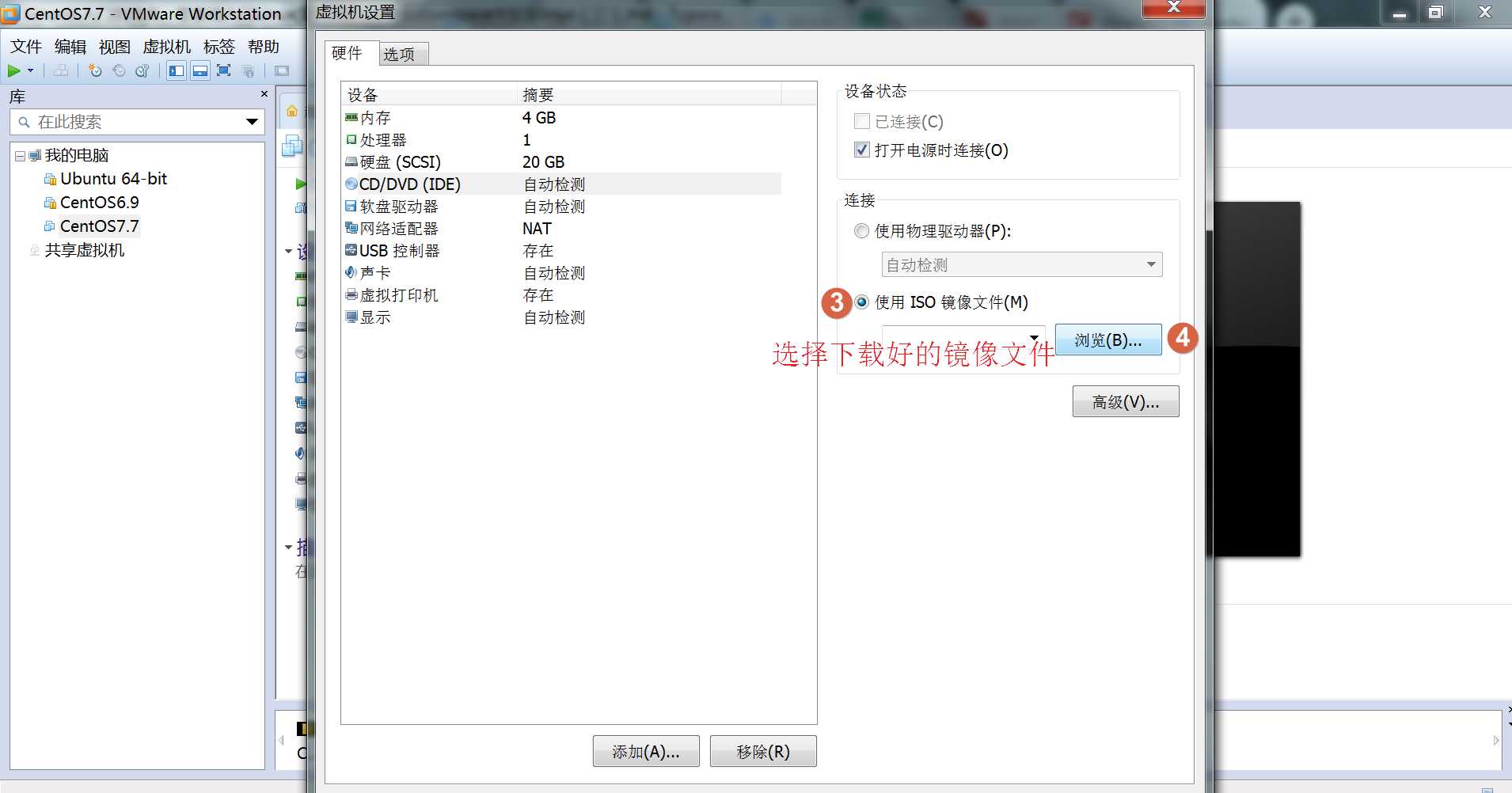Open the snapshot manager toolbar icon

coord(142,71)
